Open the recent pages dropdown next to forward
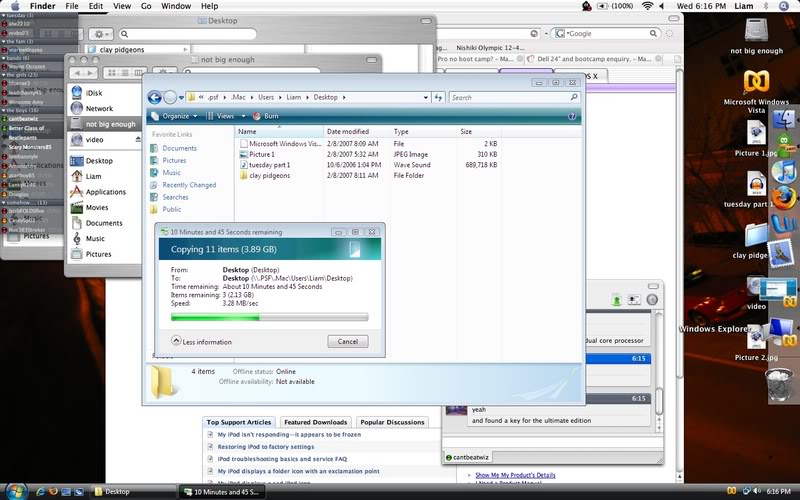This screenshot has height=500, width=800. (181, 97)
